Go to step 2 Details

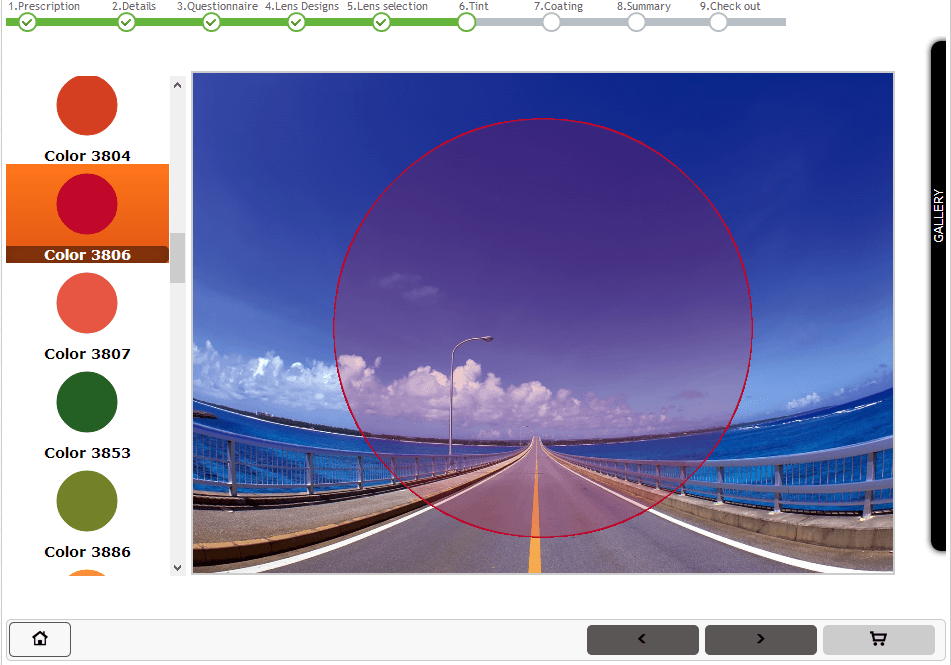click(x=126, y=22)
